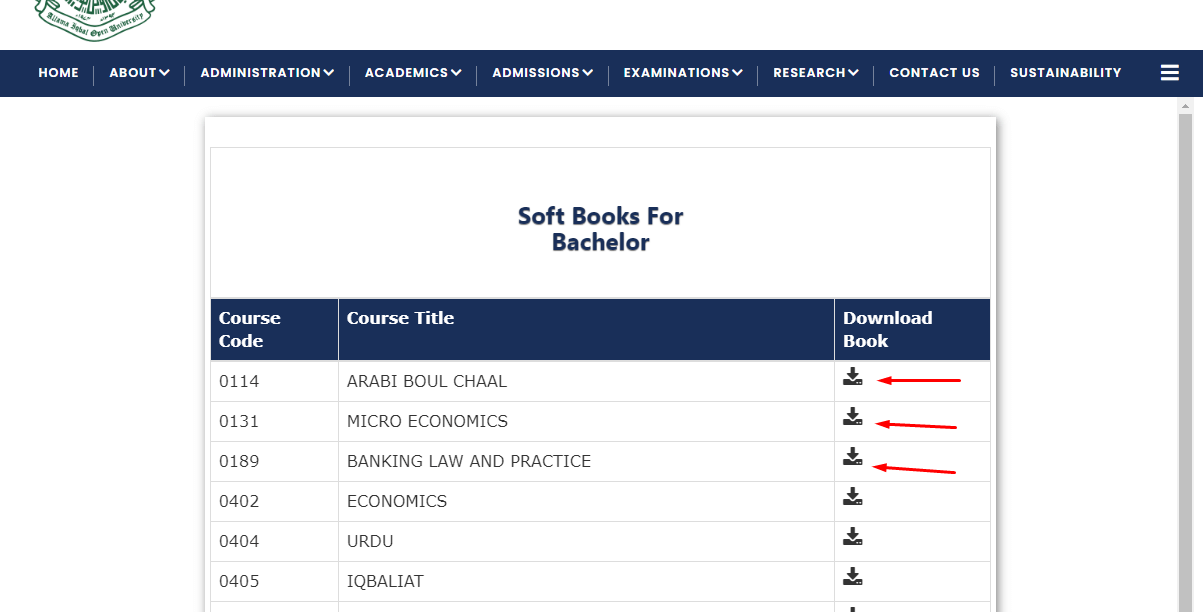The image size is (1203, 612).
Task: Download the URDU soft book
Action: [x=852, y=536]
